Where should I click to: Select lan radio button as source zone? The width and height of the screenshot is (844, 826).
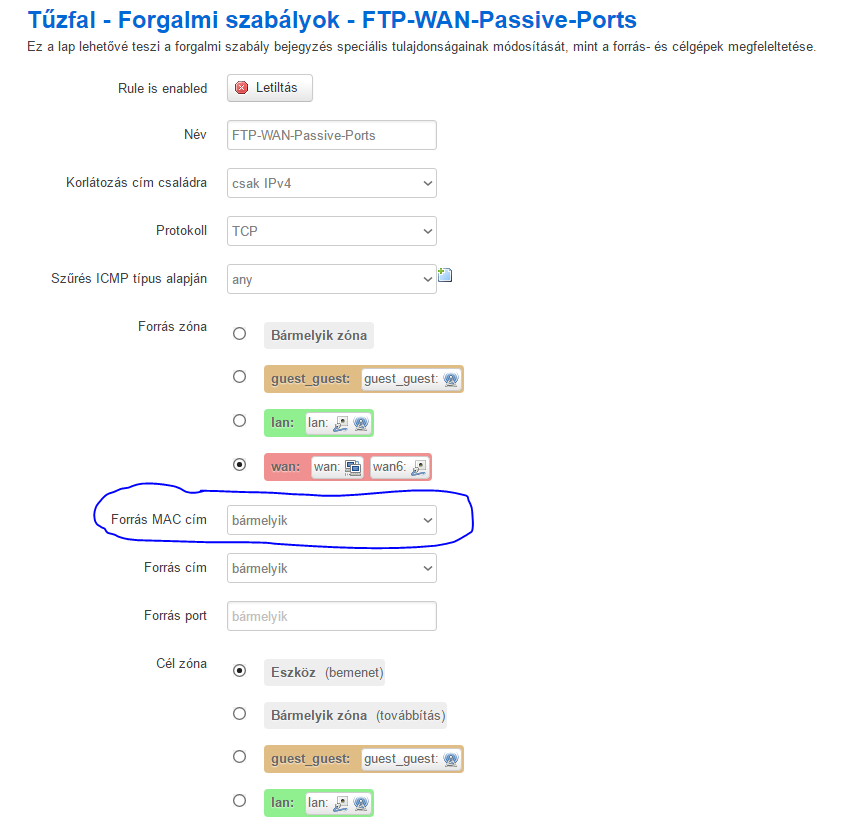(240, 420)
